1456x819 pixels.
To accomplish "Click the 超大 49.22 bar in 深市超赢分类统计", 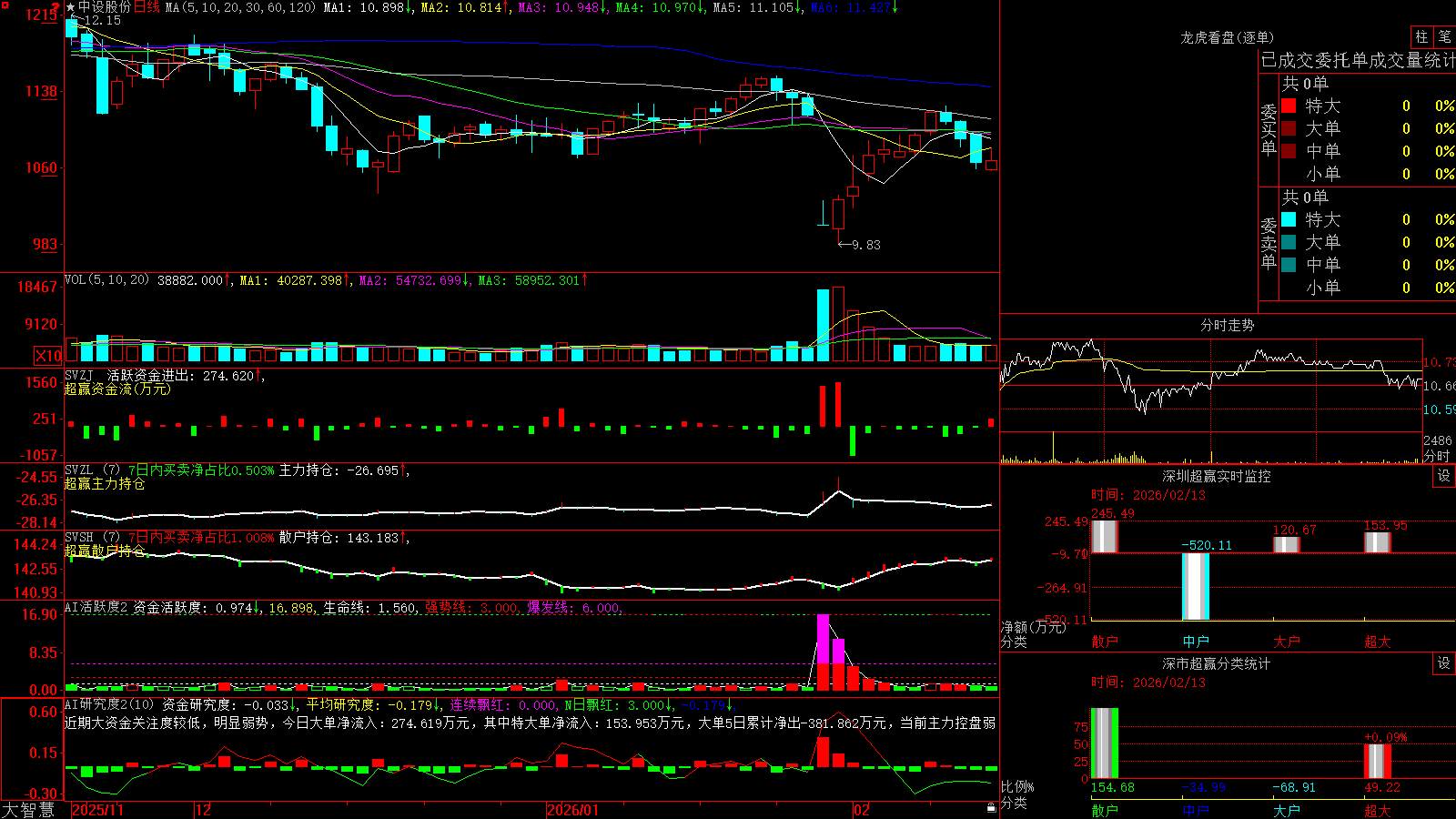I will (1378, 761).
